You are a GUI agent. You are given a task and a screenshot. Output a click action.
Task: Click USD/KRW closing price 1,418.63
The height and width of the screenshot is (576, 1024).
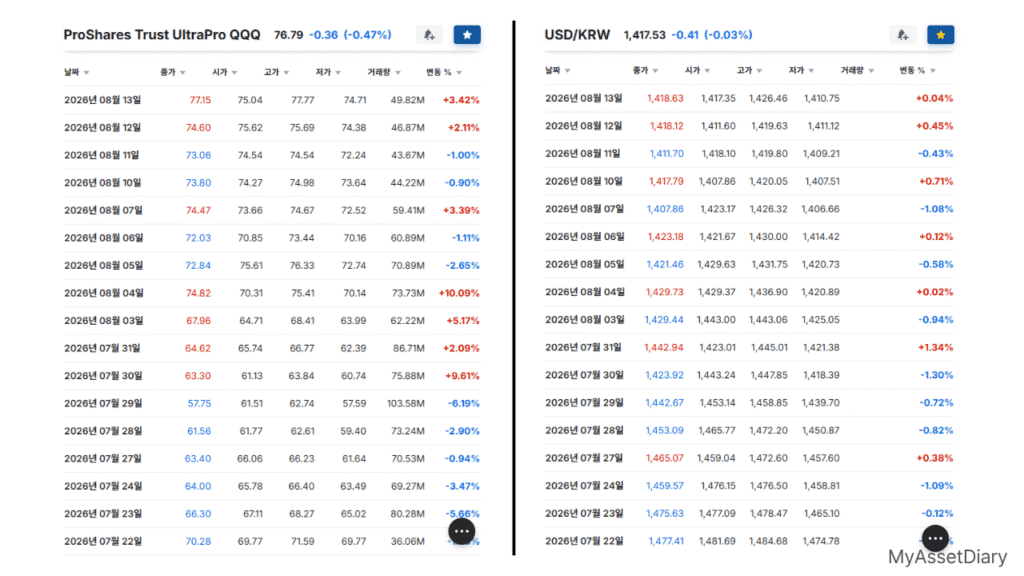pos(665,99)
